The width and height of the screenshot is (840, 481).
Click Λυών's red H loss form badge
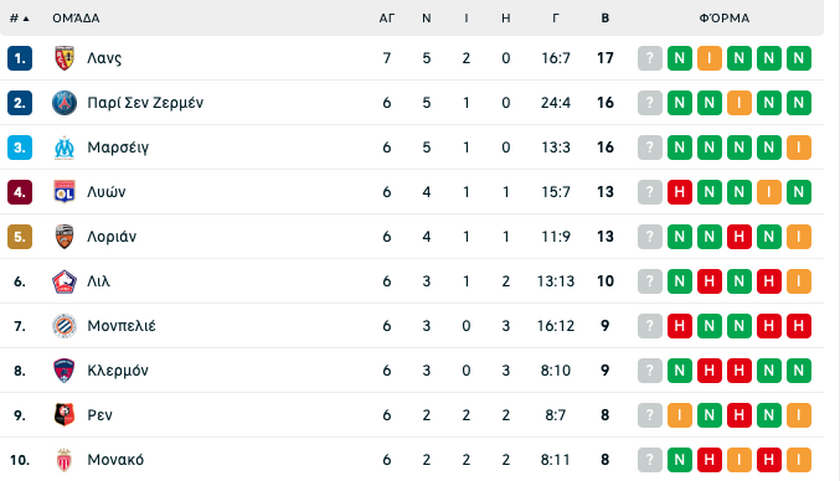(x=680, y=192)
